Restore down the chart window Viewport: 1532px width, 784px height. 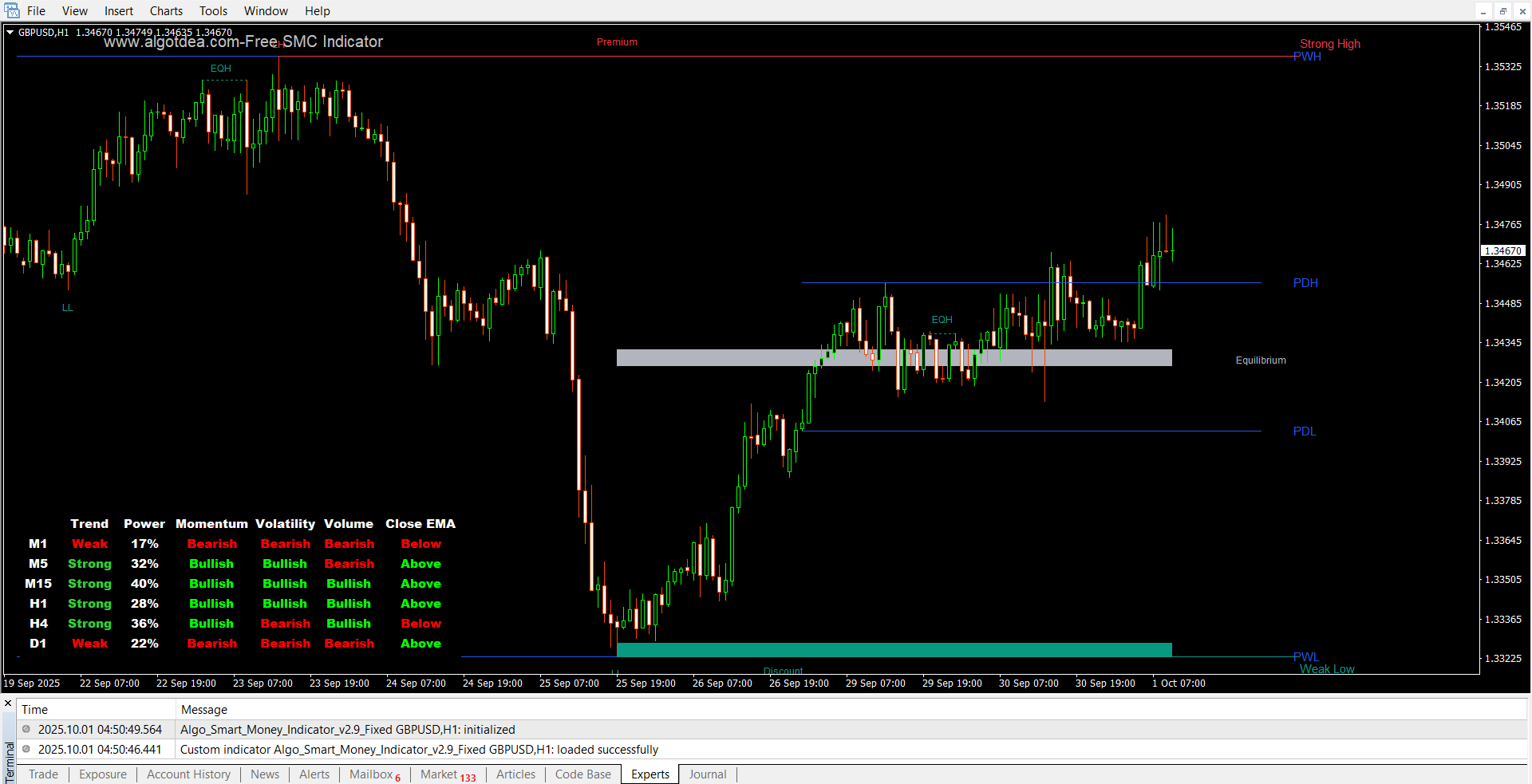pyautogui.click(x=1502, y=11)
